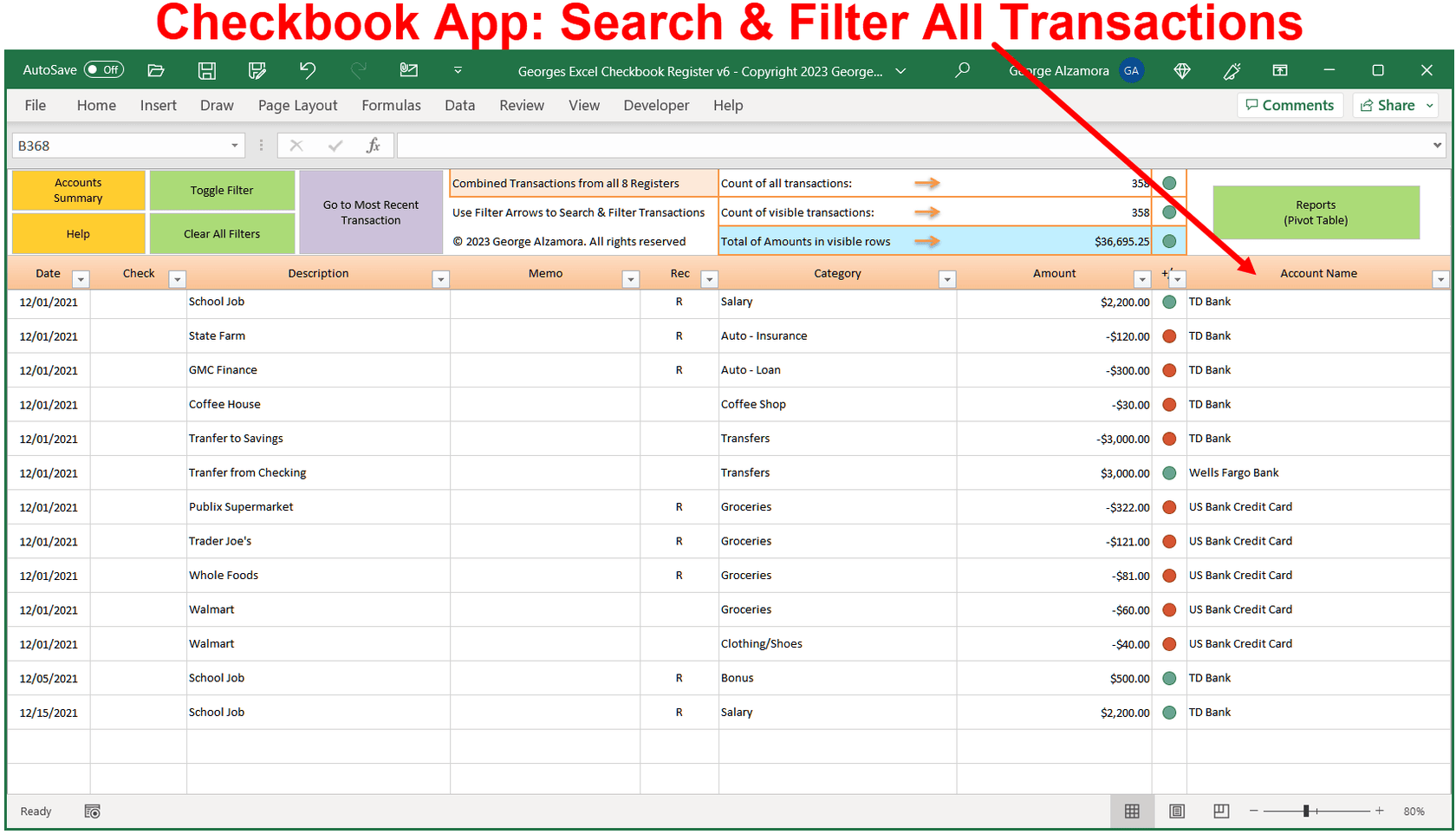Image resolution: width=1456 pixels, height=834 pixels.
Task: Switch to the Formulas ribbon tab
Action: tap(391, 105)
